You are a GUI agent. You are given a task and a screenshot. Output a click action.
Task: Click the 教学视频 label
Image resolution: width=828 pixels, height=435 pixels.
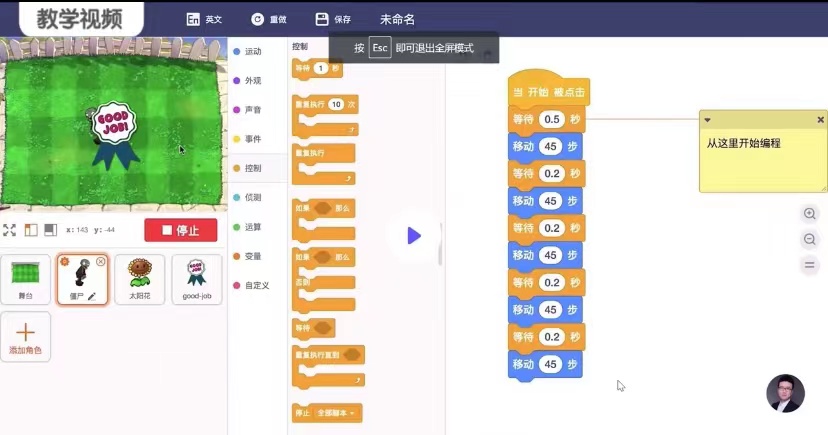80,19
